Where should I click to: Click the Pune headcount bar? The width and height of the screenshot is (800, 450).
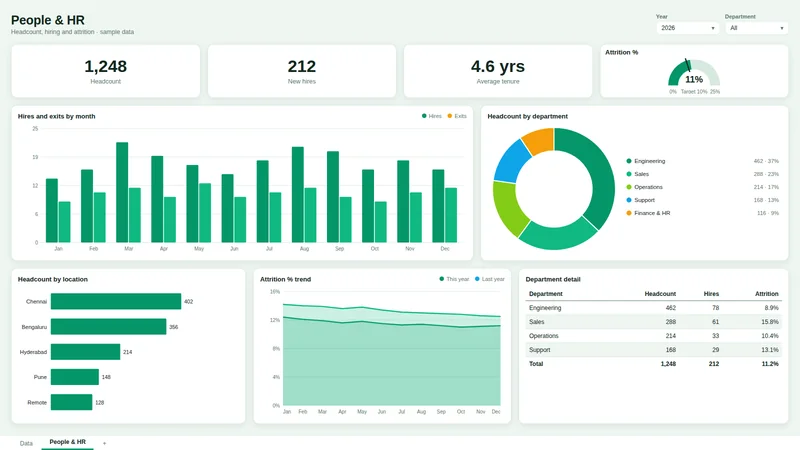coord(75,377)
